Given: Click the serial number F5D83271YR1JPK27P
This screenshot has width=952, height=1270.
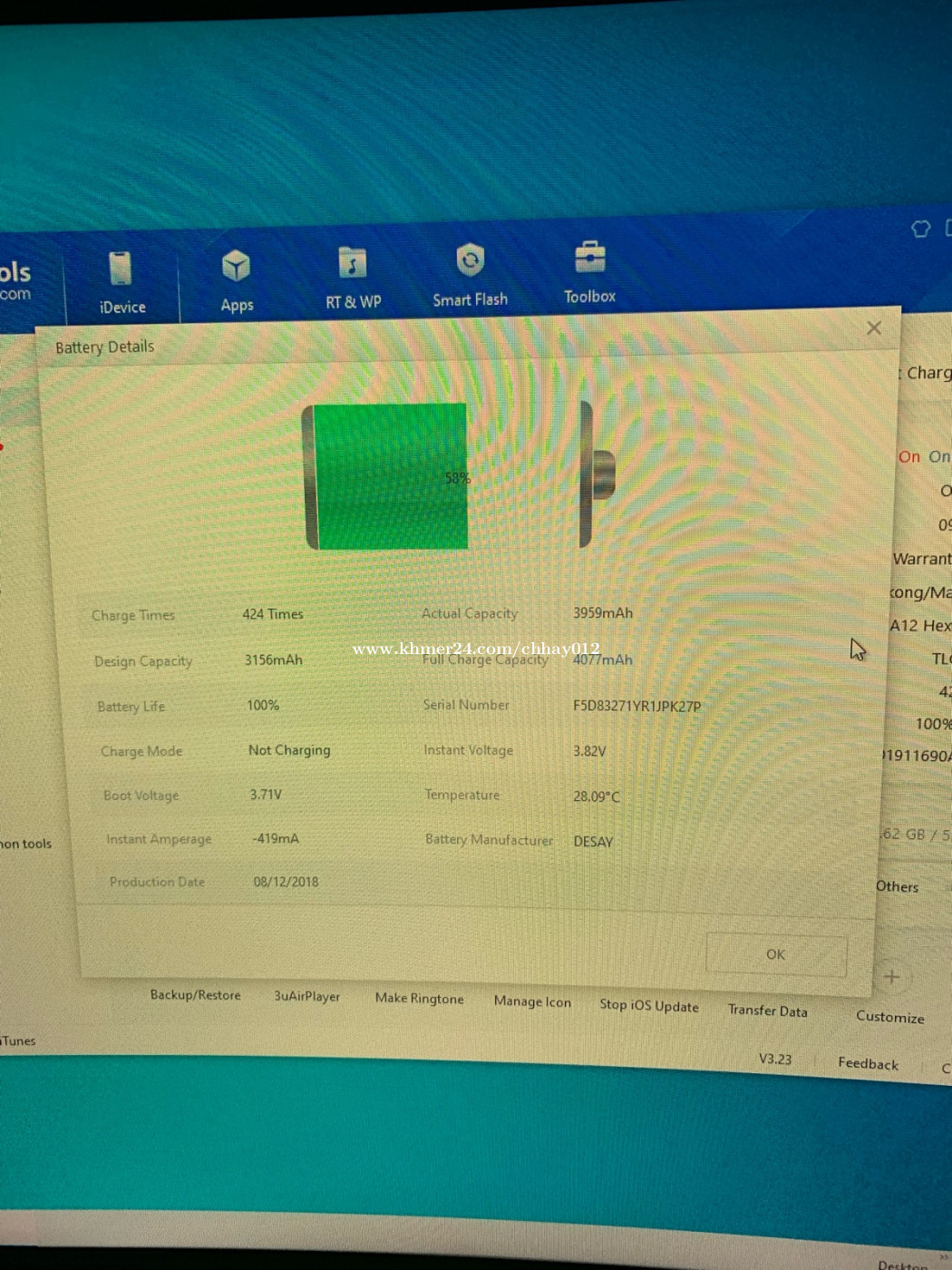Looking at the screenshot, I should [636, 706].
